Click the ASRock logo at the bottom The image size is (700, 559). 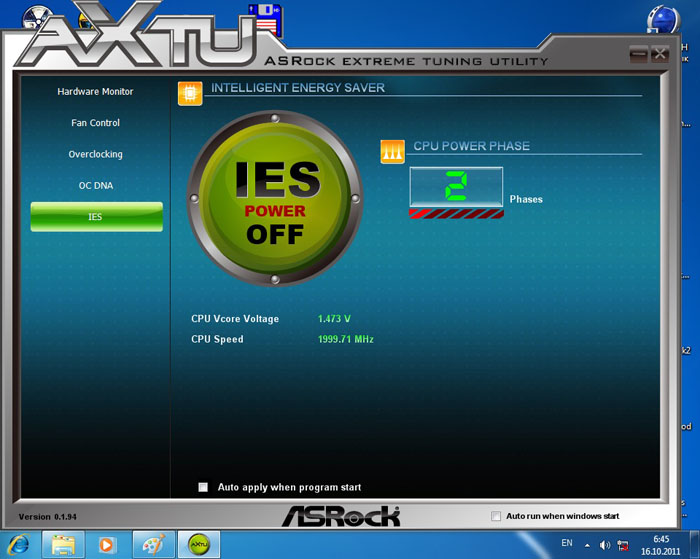coord(341,516)
